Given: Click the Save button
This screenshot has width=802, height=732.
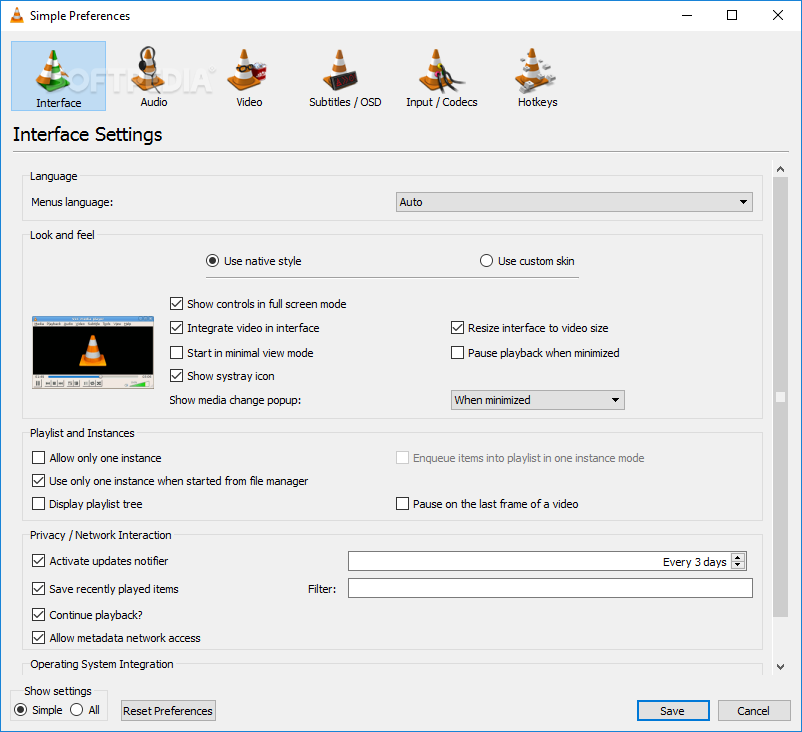Looking at the screenshot, I should pyautogui.click(x=673, y=711).
